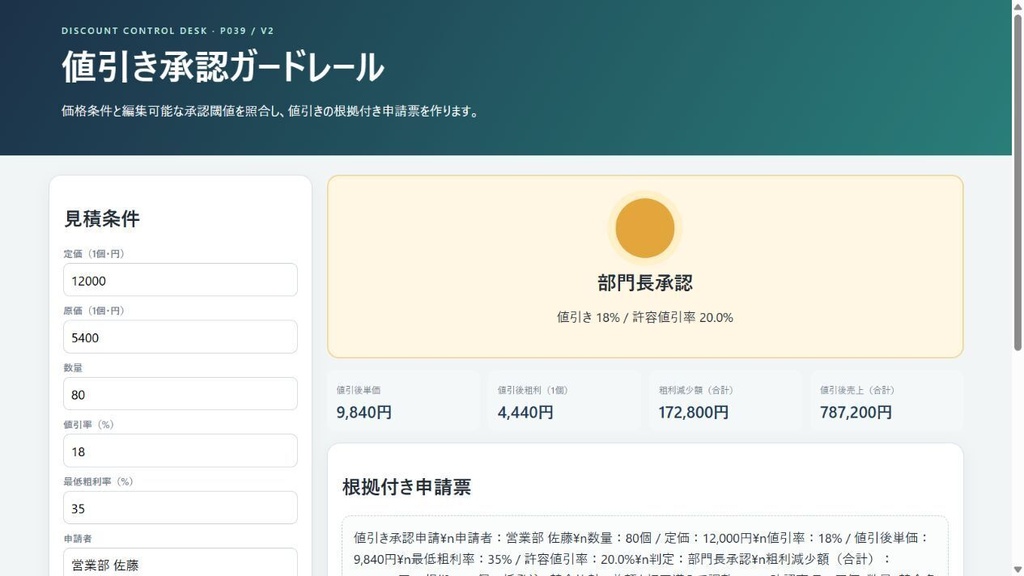Click the subtitle text below the title
Screen dimensions: 1024x576
click(x=272, y=112)
